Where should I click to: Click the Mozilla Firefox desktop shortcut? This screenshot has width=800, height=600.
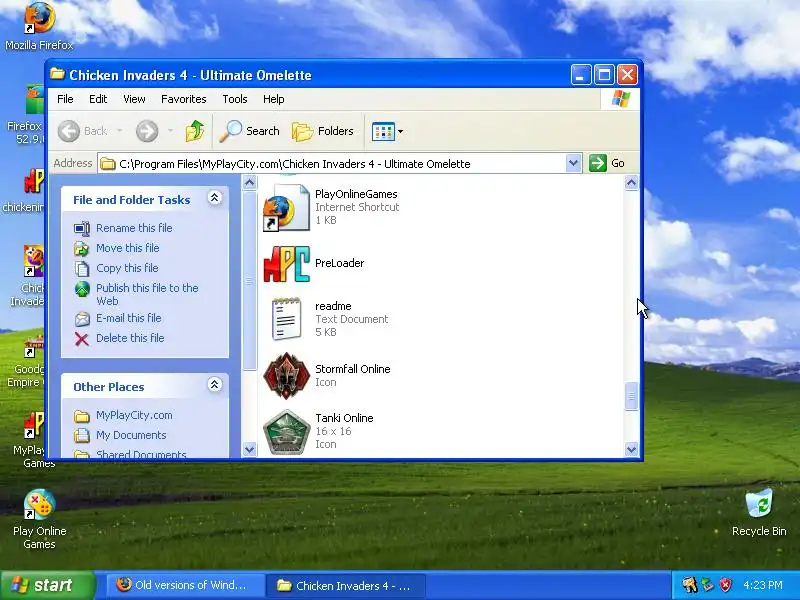(39, 27)
